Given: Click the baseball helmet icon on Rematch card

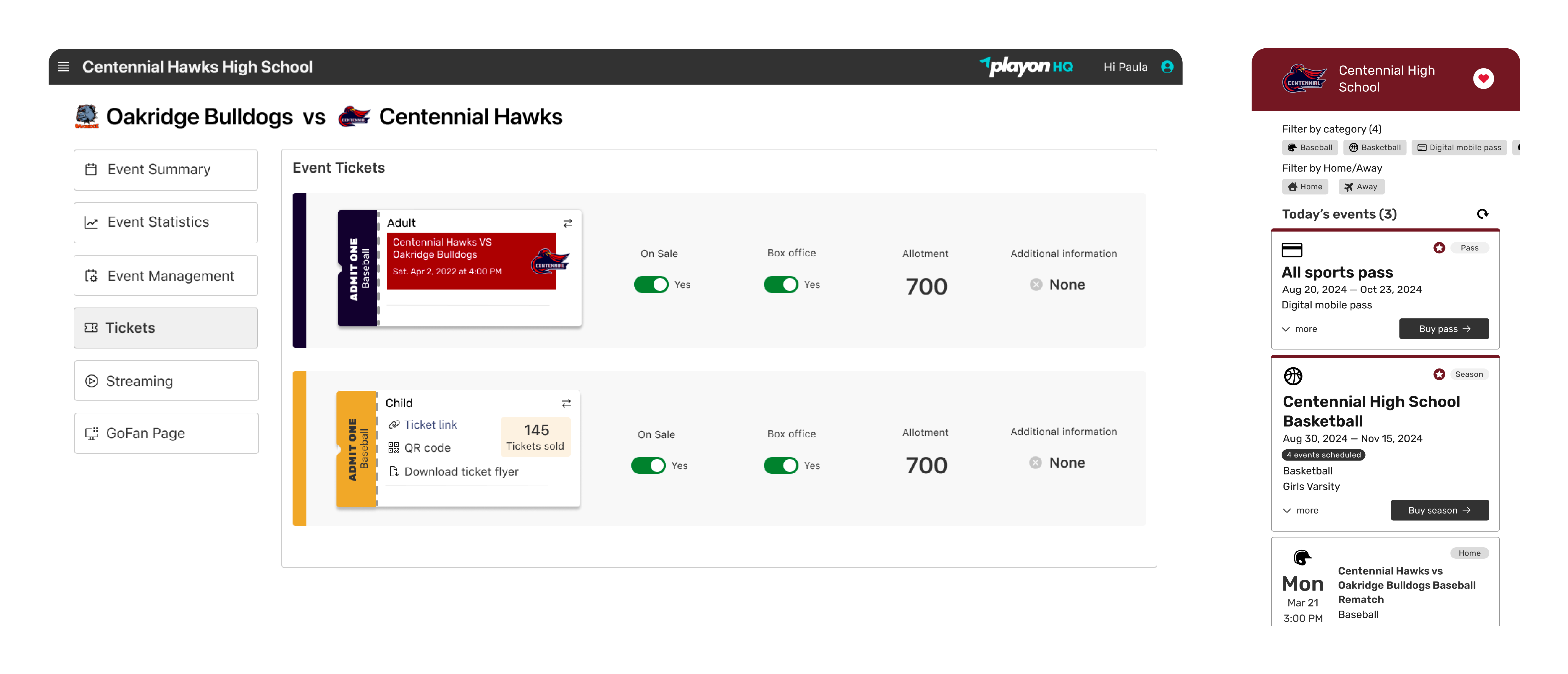Looking at the screenshot, I should [1302, 557].
